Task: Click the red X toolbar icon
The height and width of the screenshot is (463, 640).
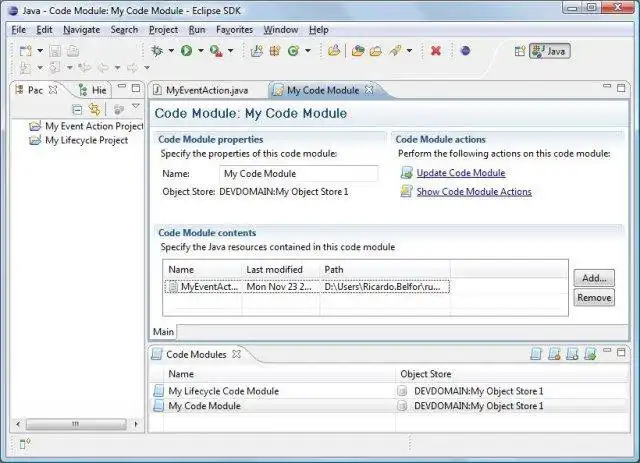Action: click(436, 51)
